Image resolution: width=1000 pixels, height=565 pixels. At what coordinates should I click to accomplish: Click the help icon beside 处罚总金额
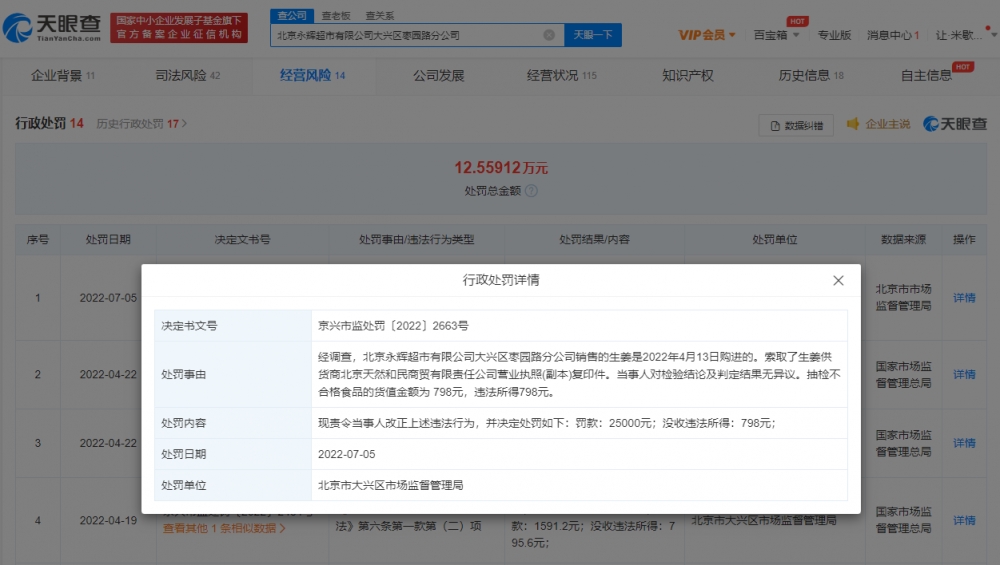coord(531,191)
